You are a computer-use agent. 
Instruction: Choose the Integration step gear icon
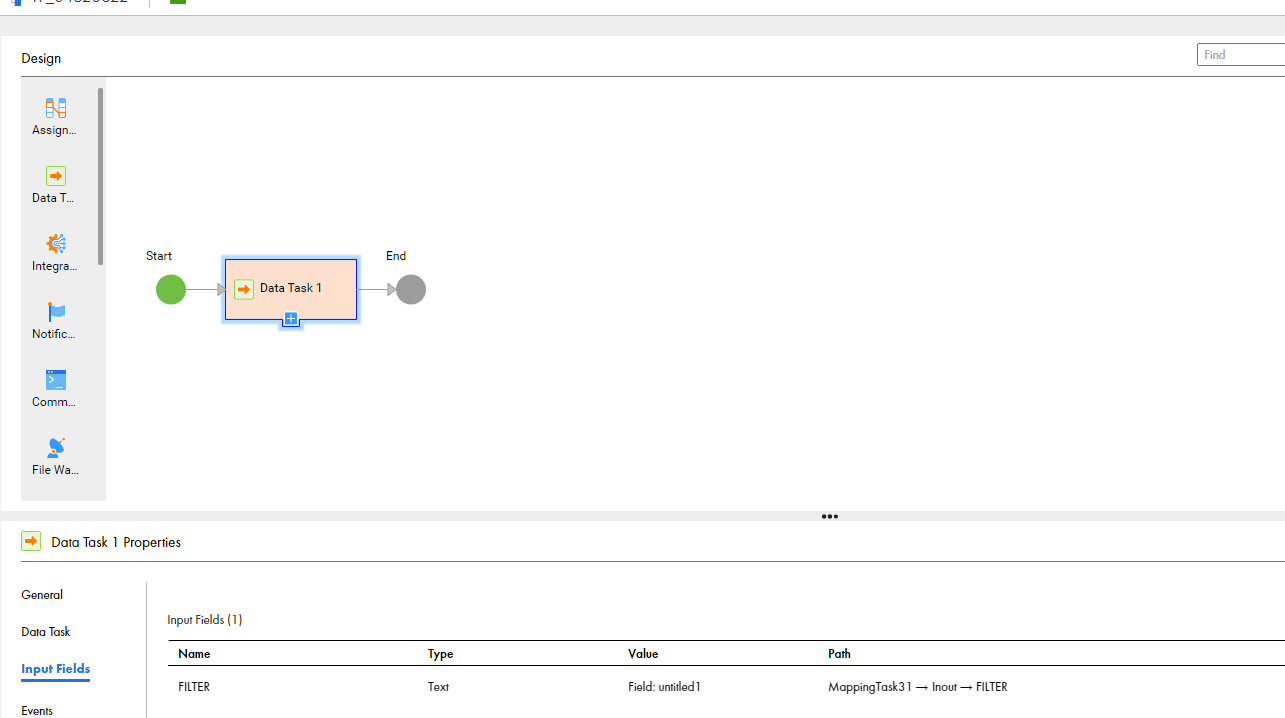pyautogui.click(x=56, y=244)
